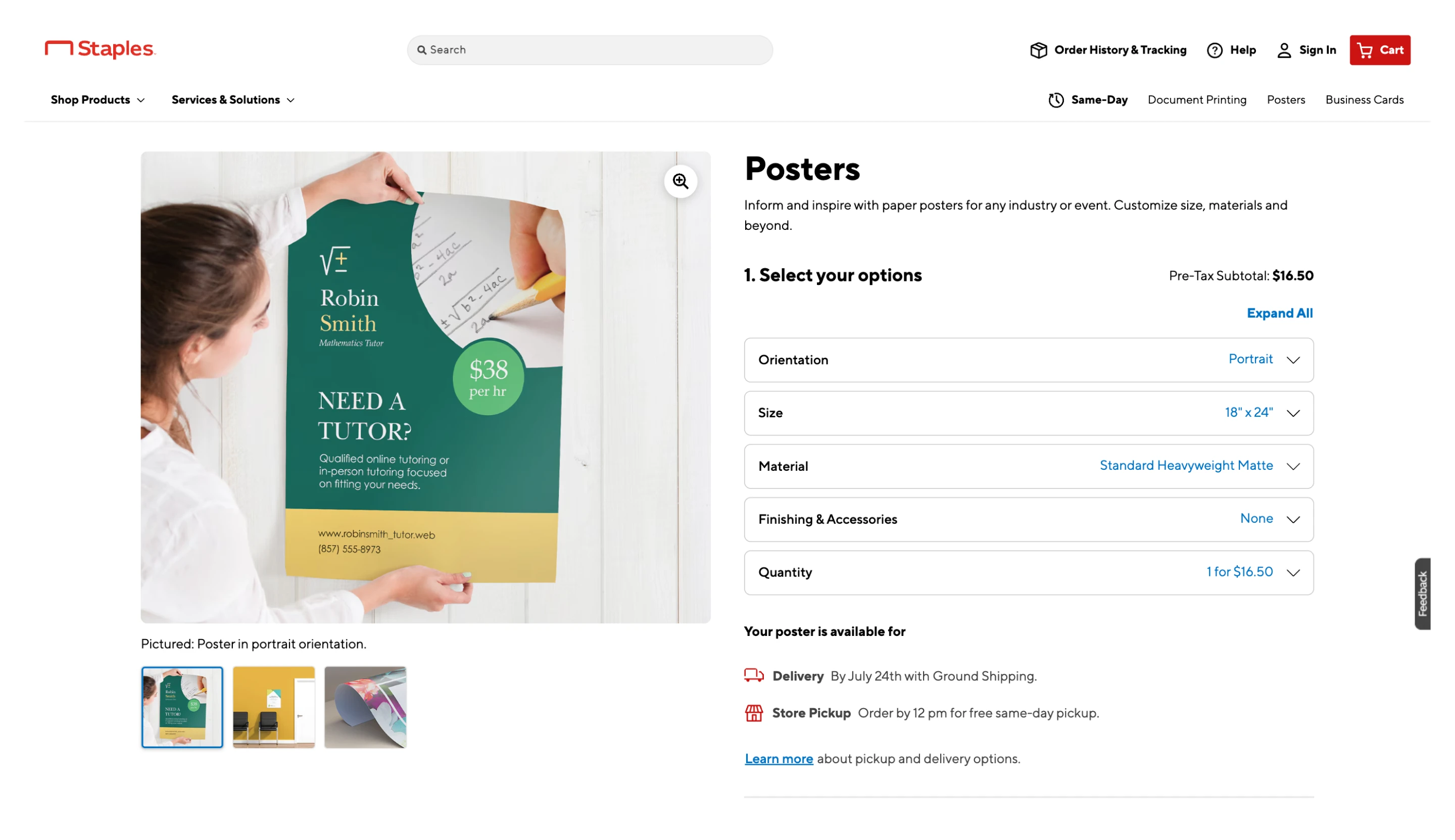Click the Sign In person icon

1284,50
